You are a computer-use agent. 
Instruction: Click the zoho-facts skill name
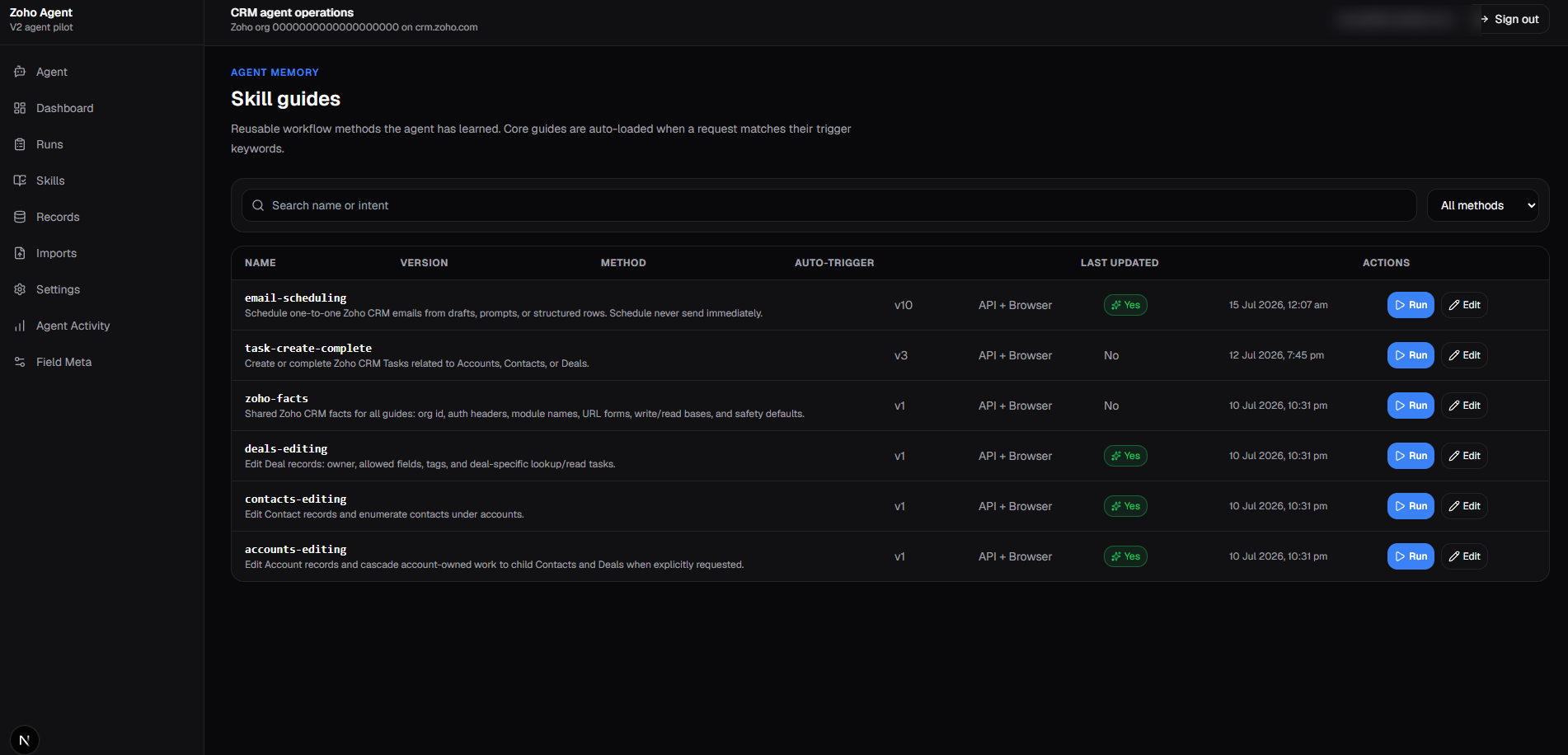coord(276,398)
